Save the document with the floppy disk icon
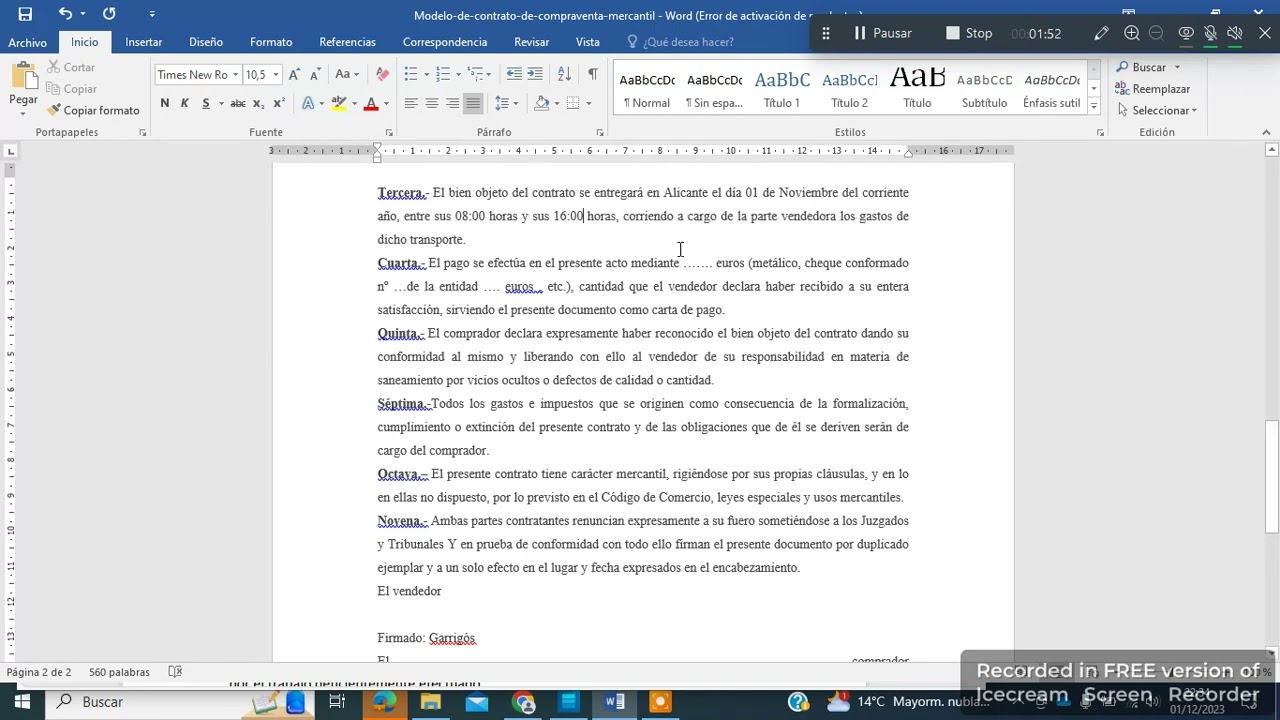 tap(25, 14)
